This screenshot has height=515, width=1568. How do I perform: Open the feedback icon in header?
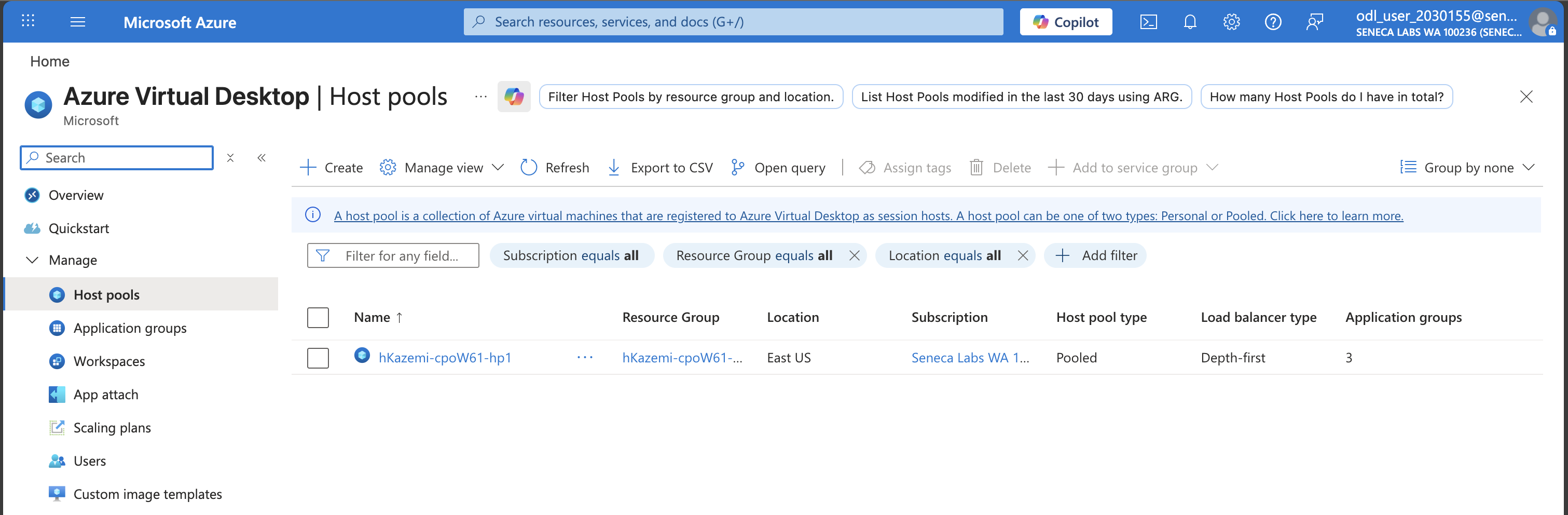pos(1315,22)
